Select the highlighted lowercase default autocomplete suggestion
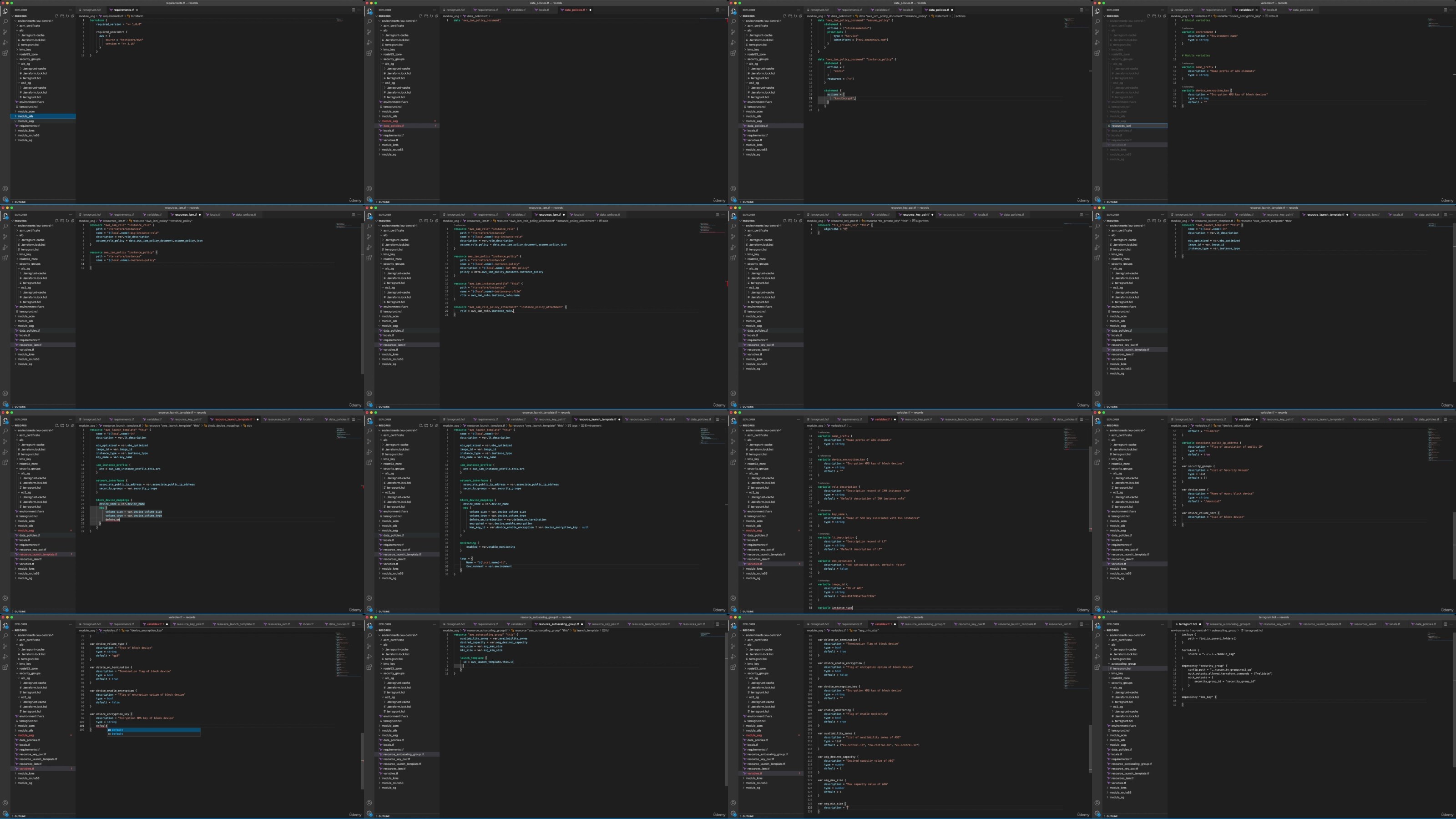The image size is (1456, 819). click(x=117, y=730)
